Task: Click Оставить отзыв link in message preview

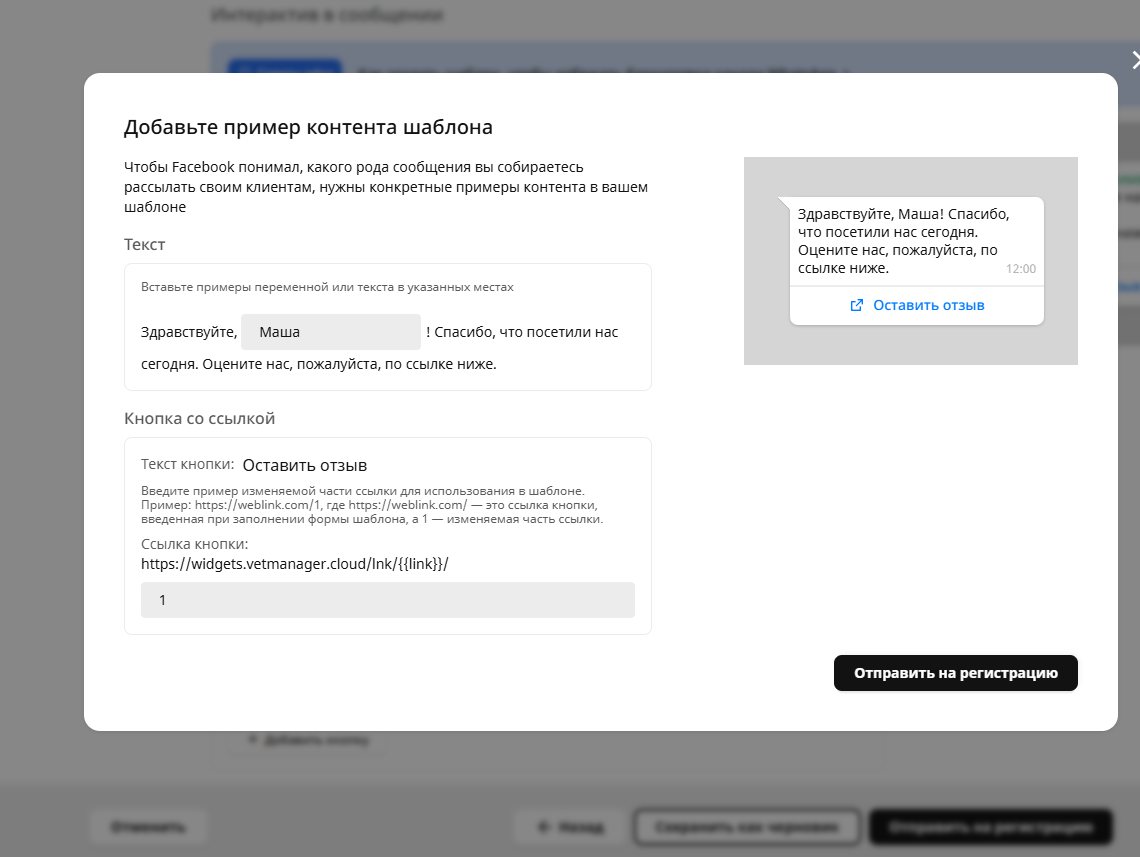Action: click(928, 305)
